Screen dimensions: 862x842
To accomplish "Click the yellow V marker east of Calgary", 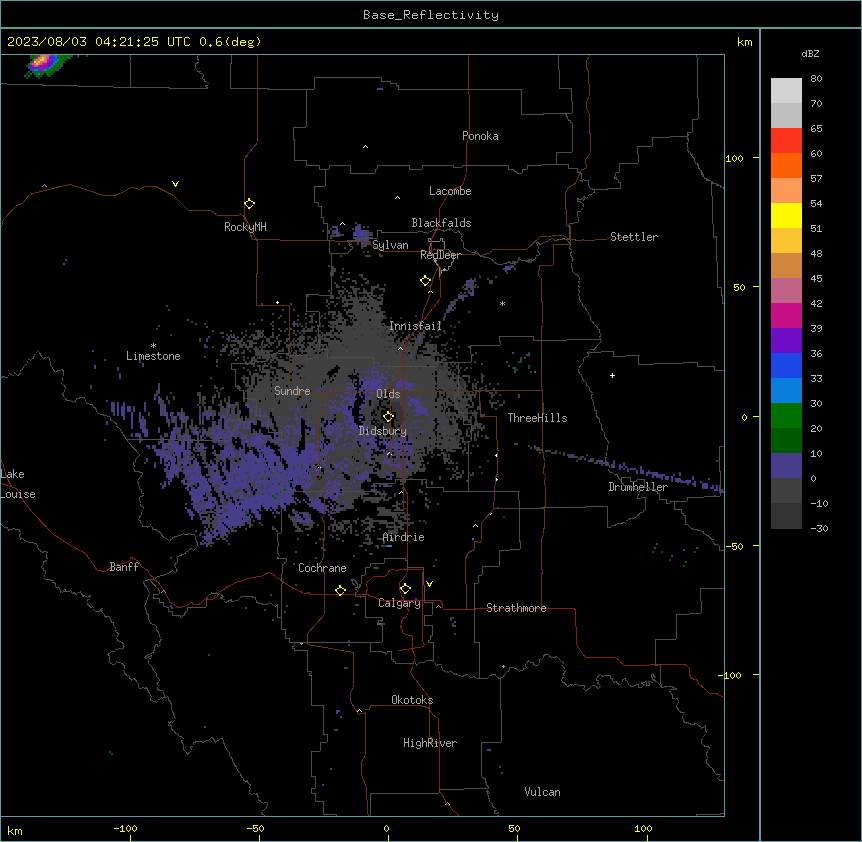I will click(429, 584).
